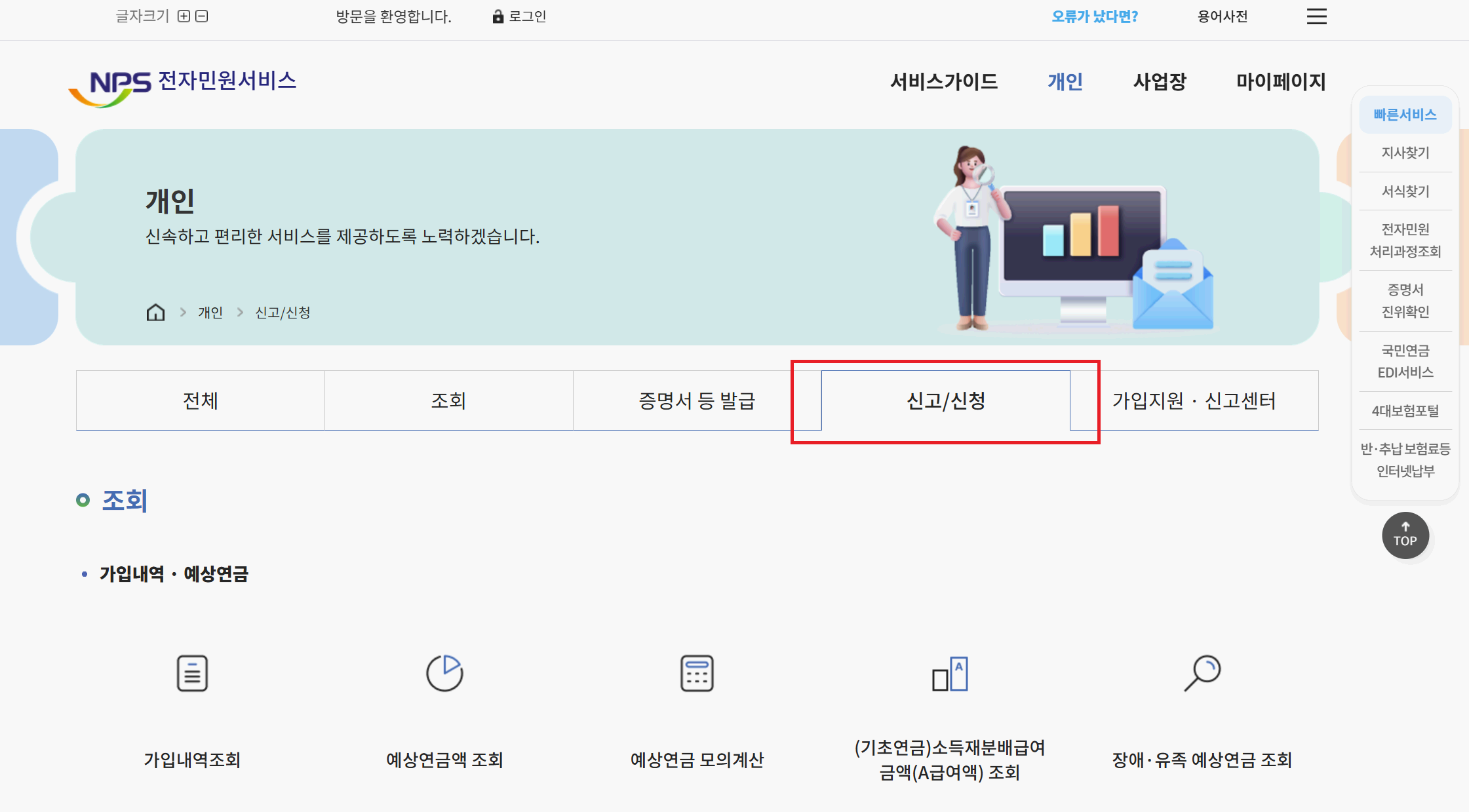Open the hamburger menu at top right

coord(1316,16)
